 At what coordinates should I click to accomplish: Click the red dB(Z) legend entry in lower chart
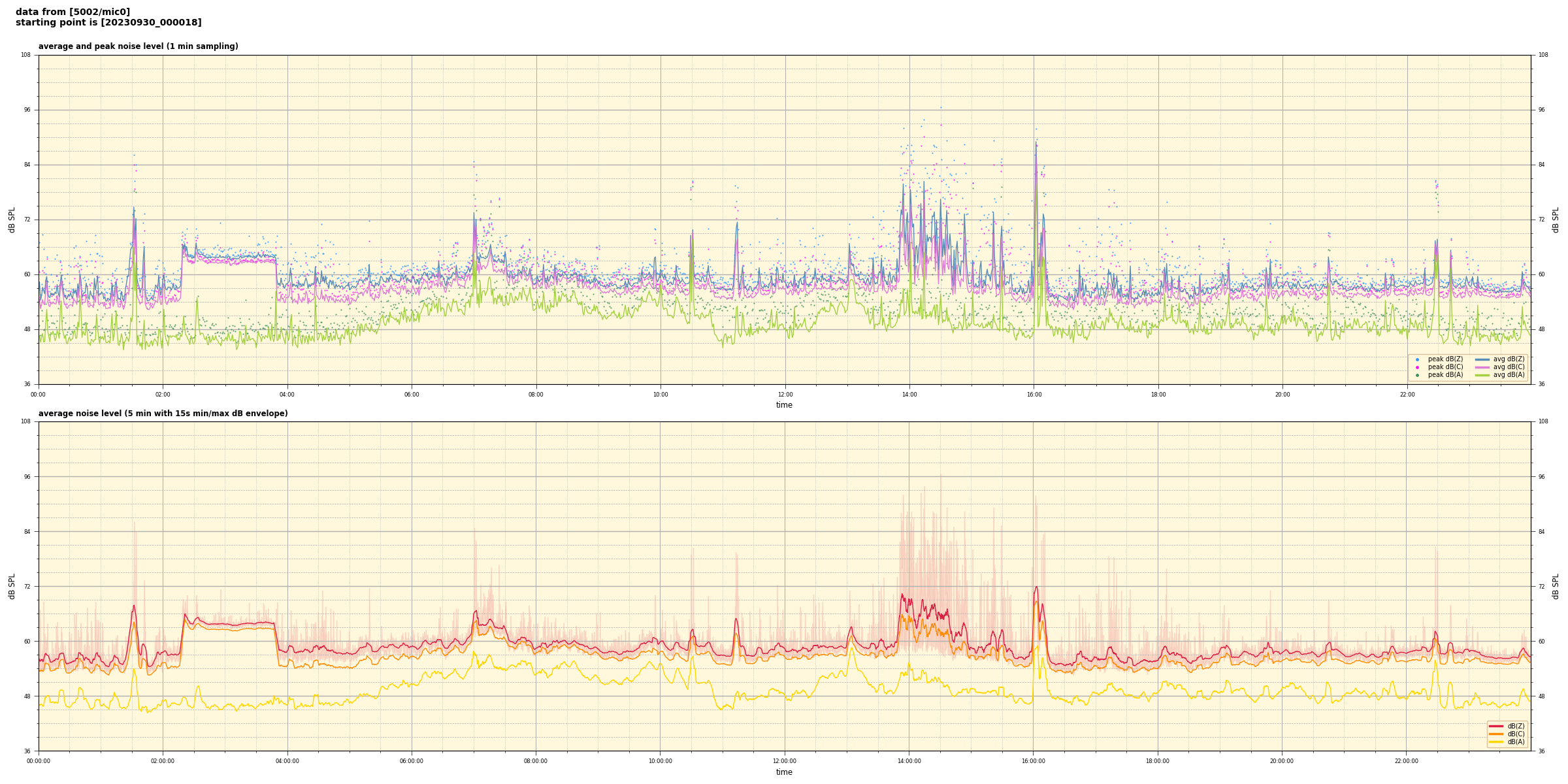[x=1496, y=726]
